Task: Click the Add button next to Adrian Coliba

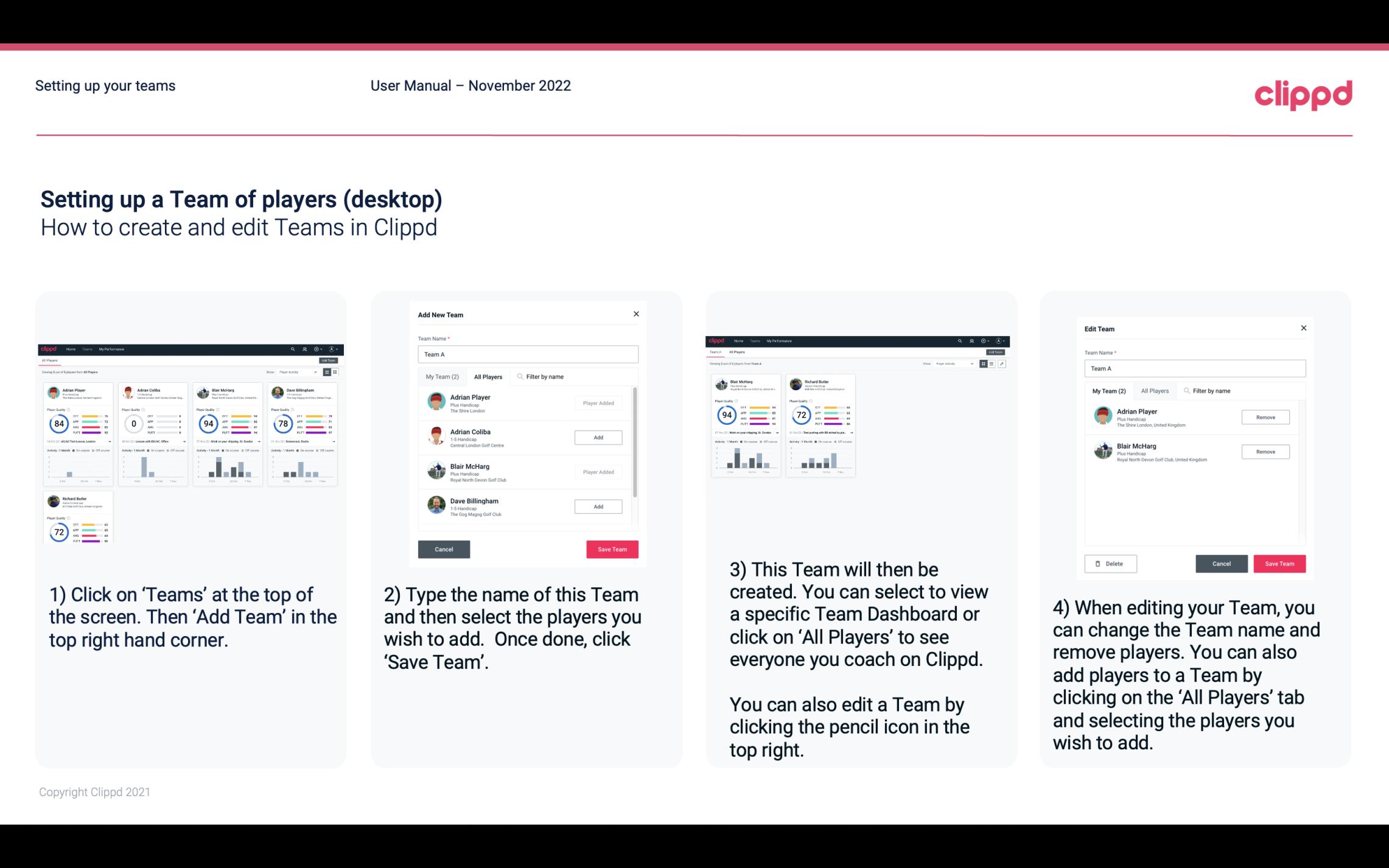Action: (x=598, y=437)
